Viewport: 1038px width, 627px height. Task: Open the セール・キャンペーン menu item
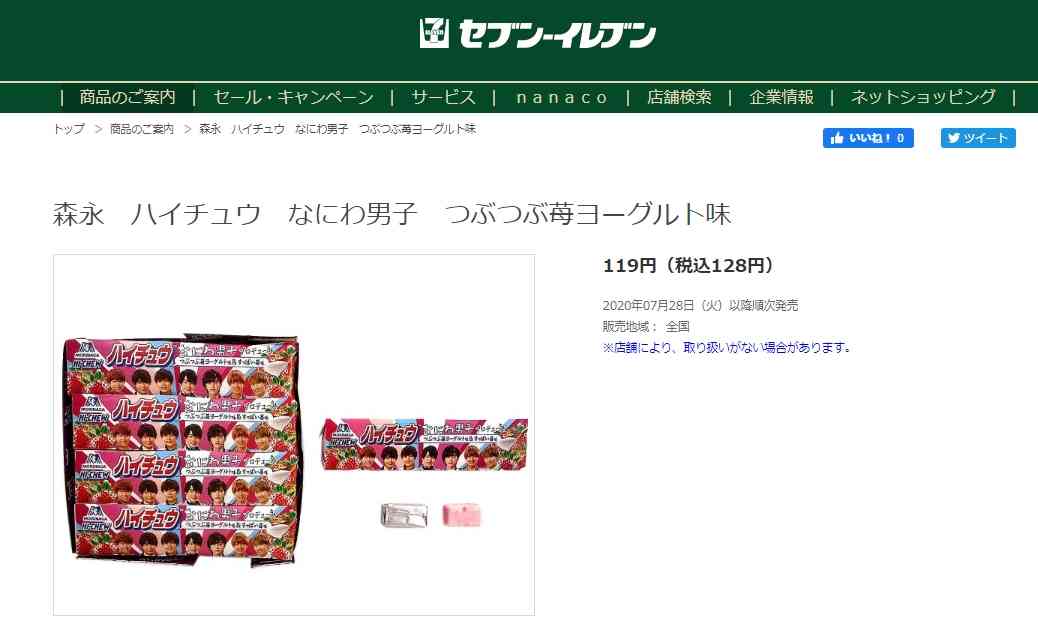[293, 97]
